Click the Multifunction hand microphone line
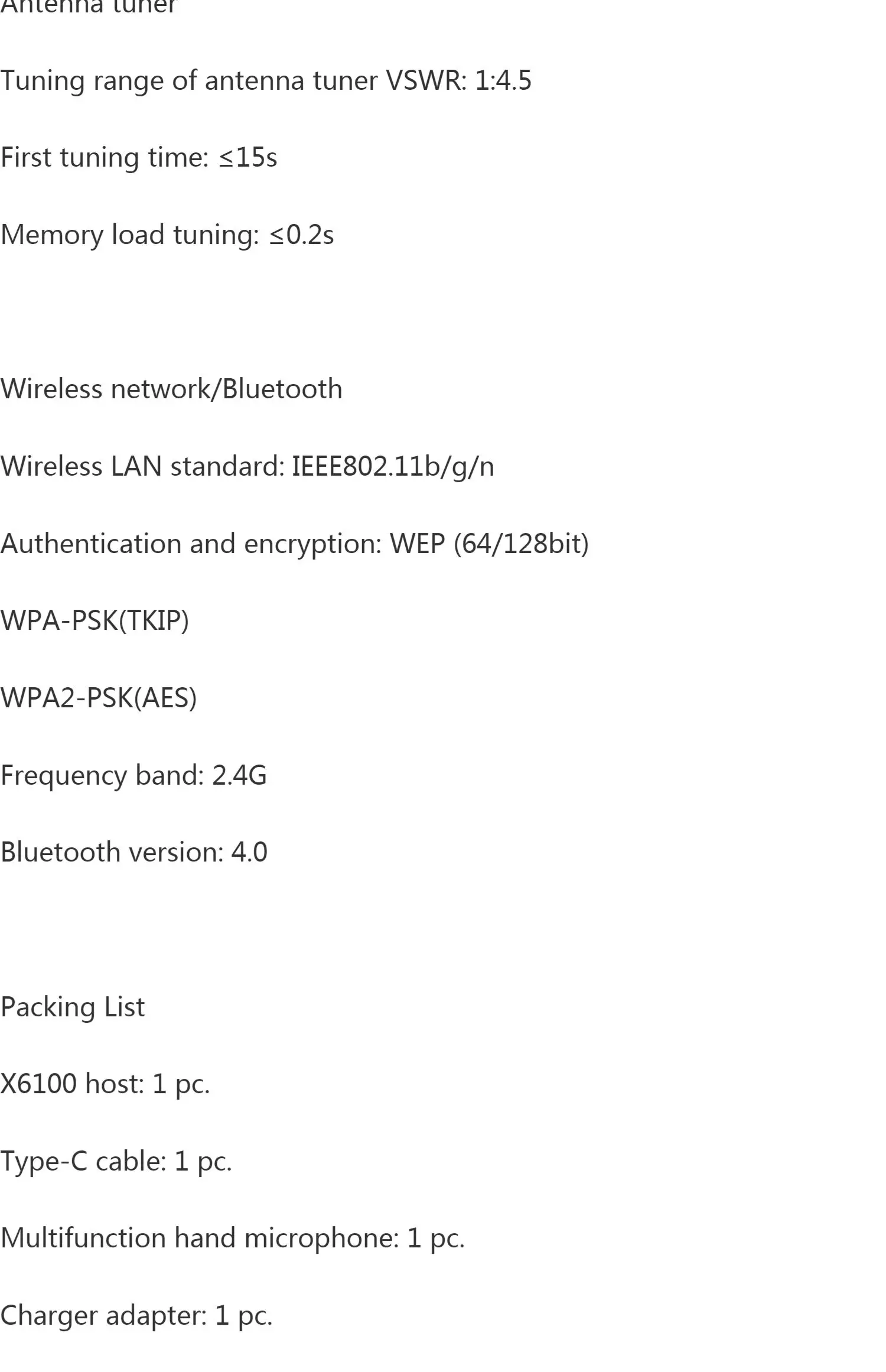Screen dimensions: 886x1372 coord(232,1238)
